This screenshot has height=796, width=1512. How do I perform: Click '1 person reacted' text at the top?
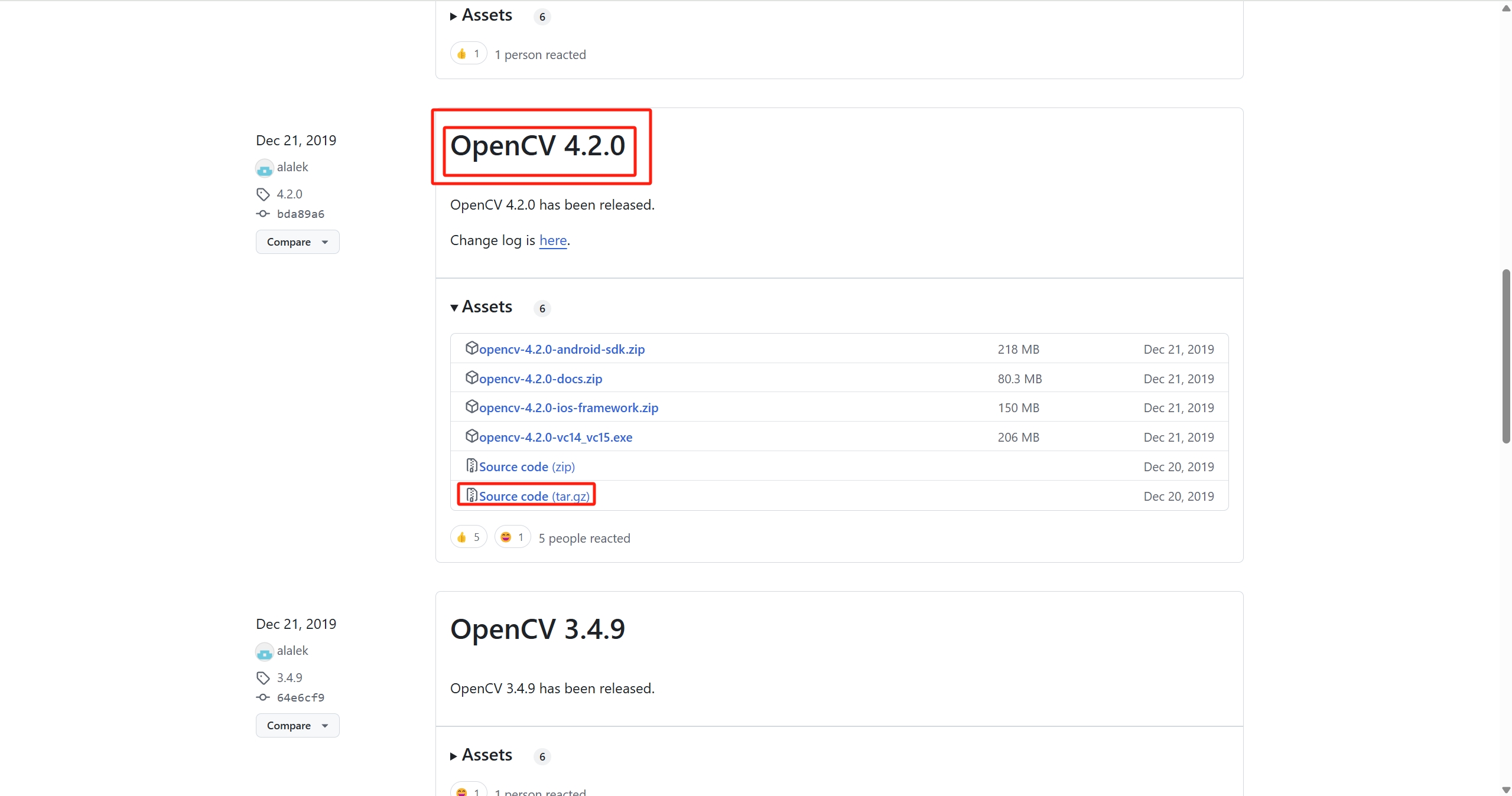pos(540,55)
